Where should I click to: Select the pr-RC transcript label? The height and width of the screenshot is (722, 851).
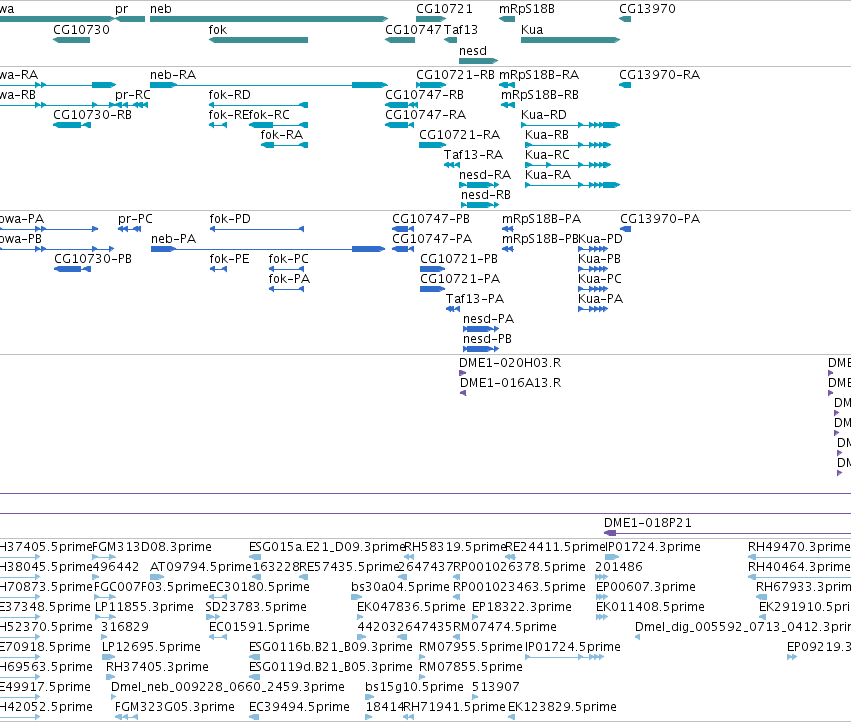tap(132, 95)
